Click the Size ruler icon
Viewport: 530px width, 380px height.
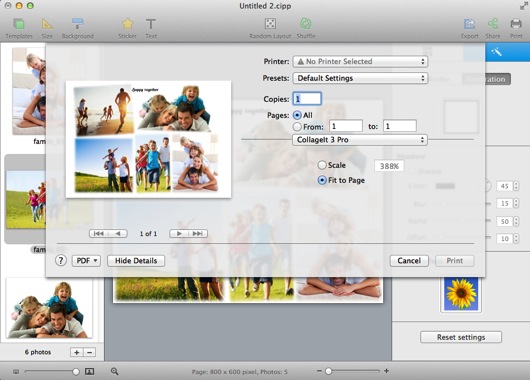[x=47, y=24]
